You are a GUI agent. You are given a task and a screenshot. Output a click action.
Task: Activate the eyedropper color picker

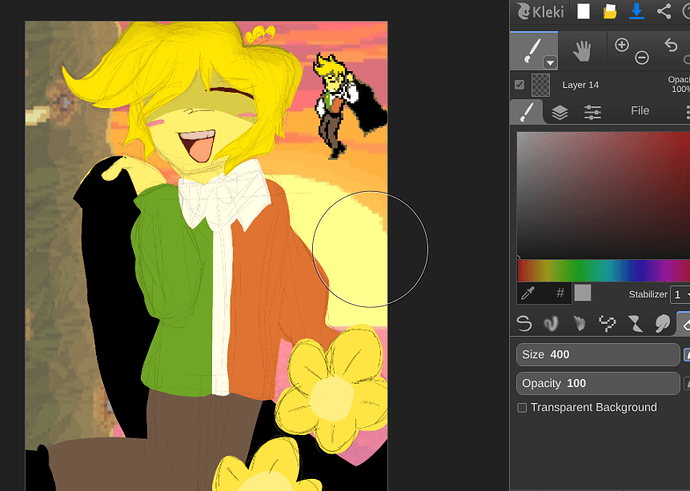coord(528,293)
